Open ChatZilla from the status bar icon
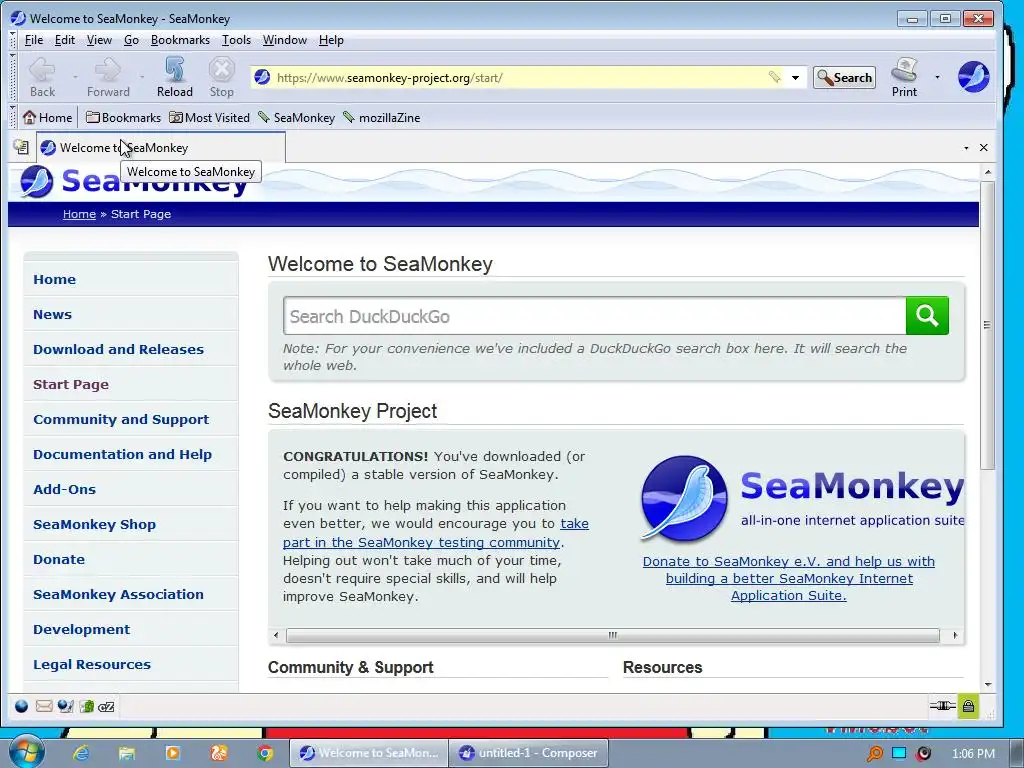The height and width of the screenshot is (768, 1024). (x=106, y=706)
